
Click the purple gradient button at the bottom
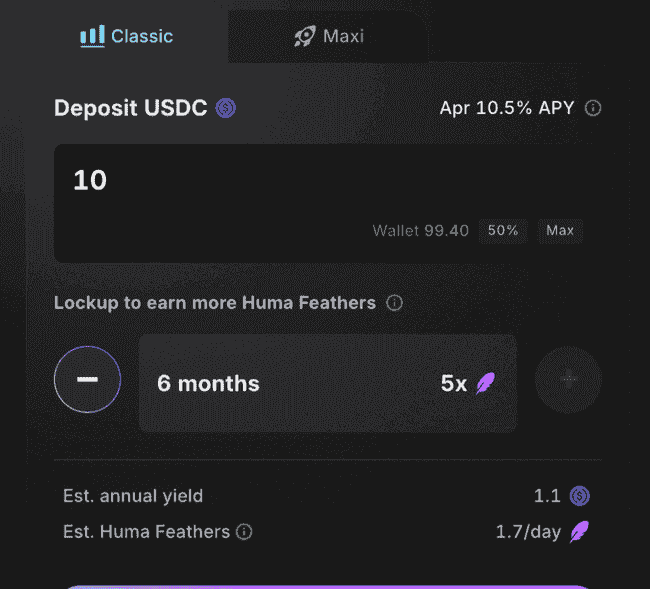(328, 585)
